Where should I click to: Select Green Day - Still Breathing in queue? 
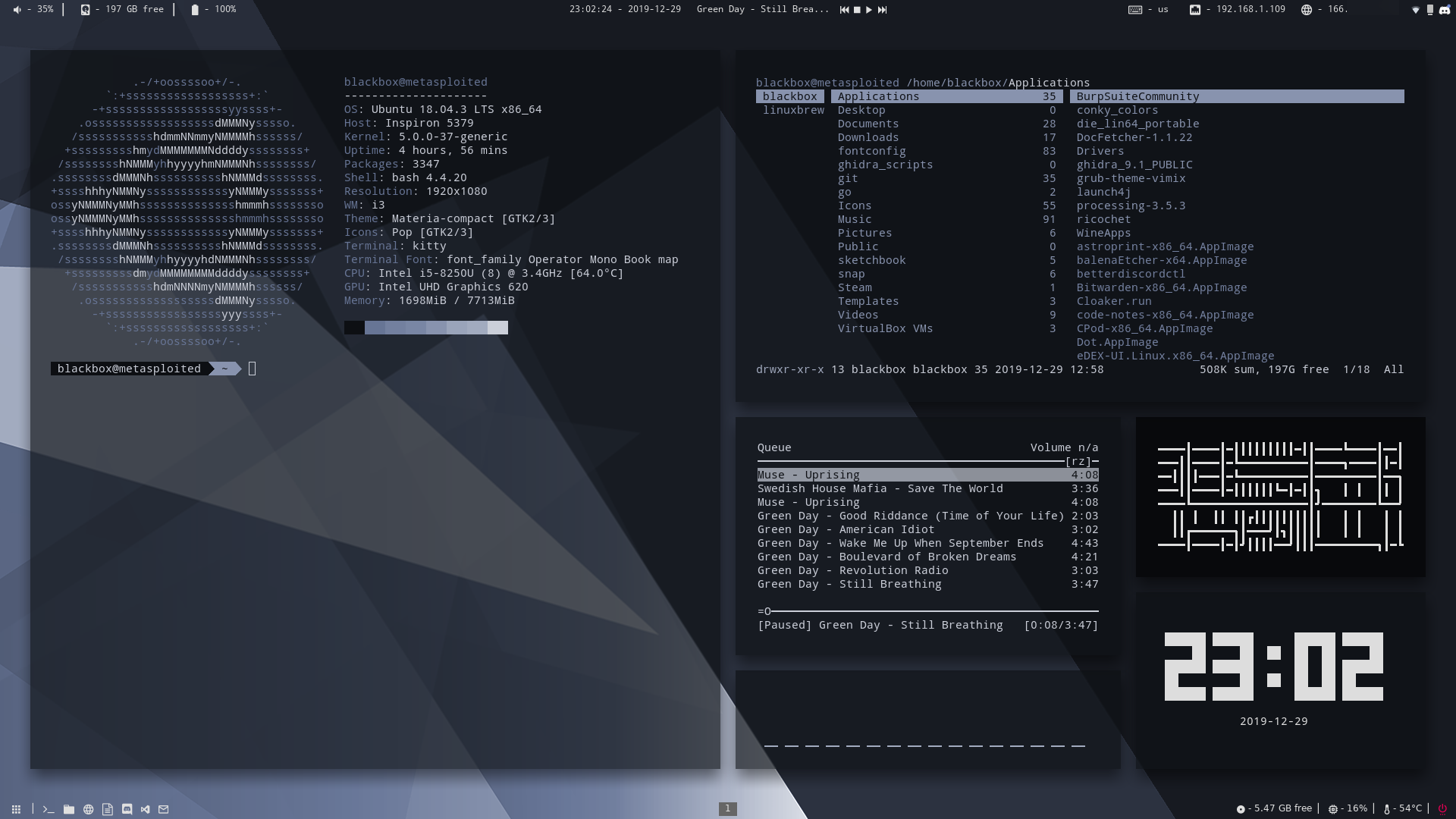pyautogui.click(x=928, y=584)
